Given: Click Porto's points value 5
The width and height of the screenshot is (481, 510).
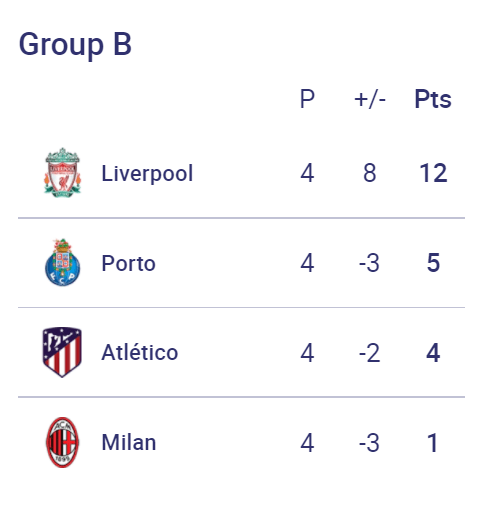Looking at the screenshot, I should pos(433,263).
